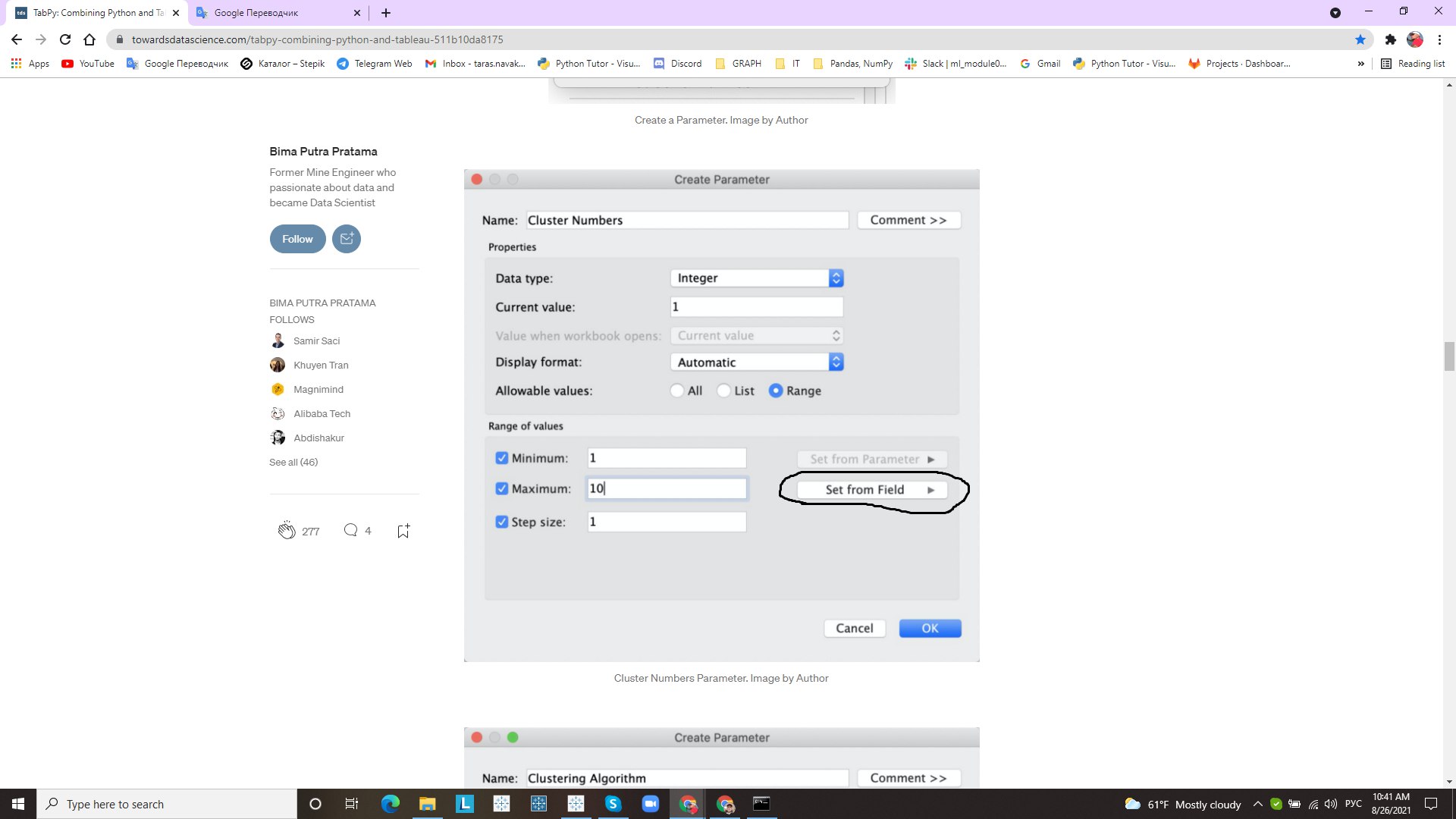Bookmark the article with the save icon

point(403,531)
